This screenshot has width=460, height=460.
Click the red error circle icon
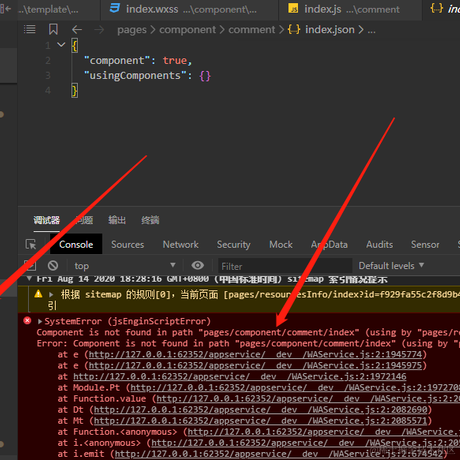click(x=27, y=321)
